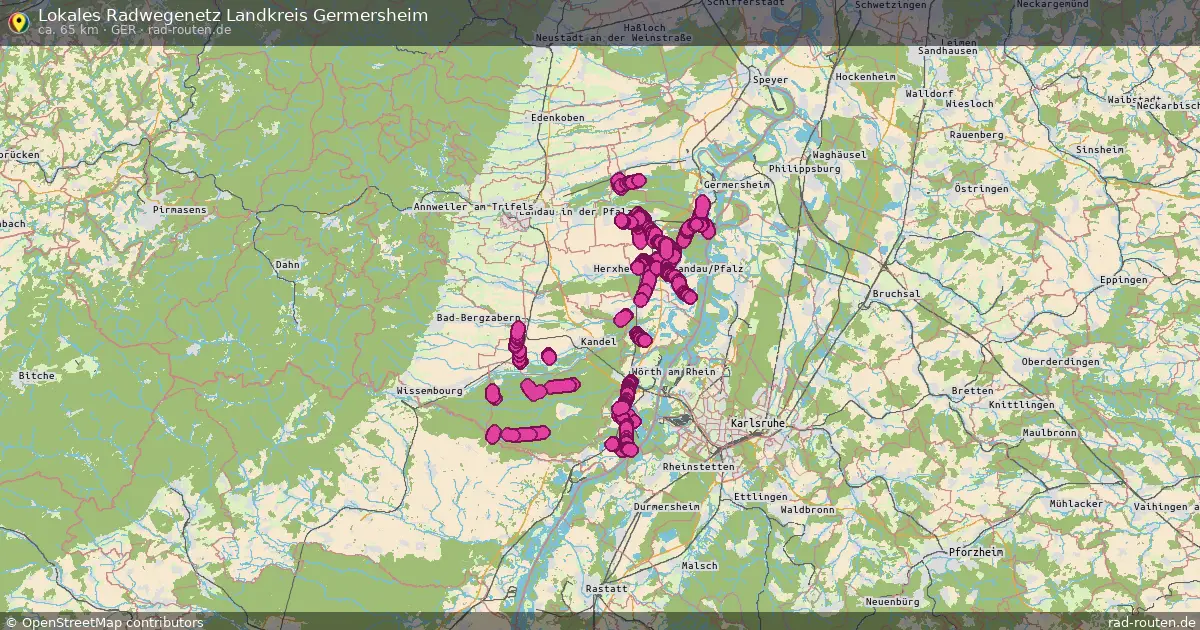
Task: Click the Wissembourg town label
Action: click(429, 390)
